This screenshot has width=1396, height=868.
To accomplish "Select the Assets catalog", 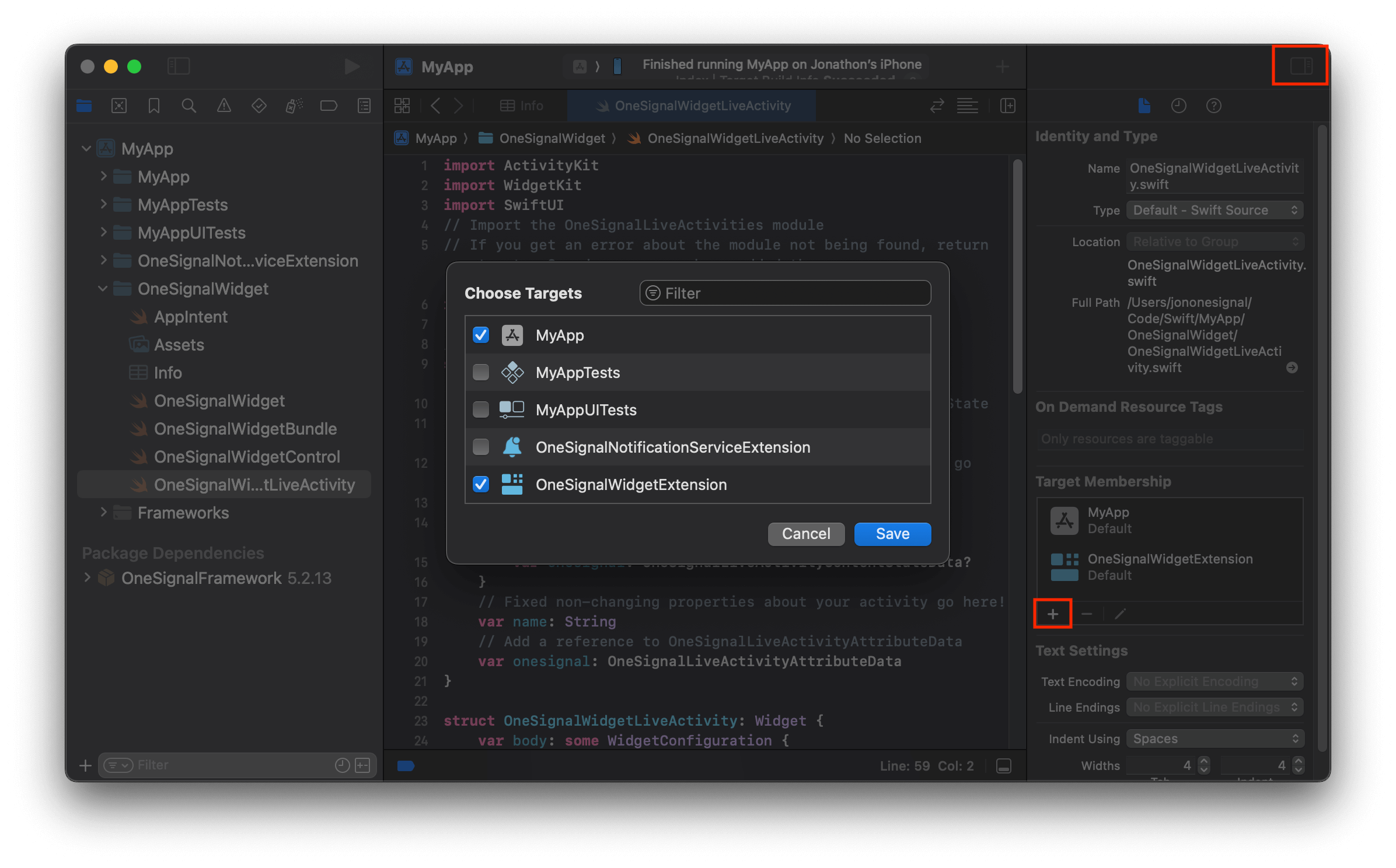I will 179,345.
